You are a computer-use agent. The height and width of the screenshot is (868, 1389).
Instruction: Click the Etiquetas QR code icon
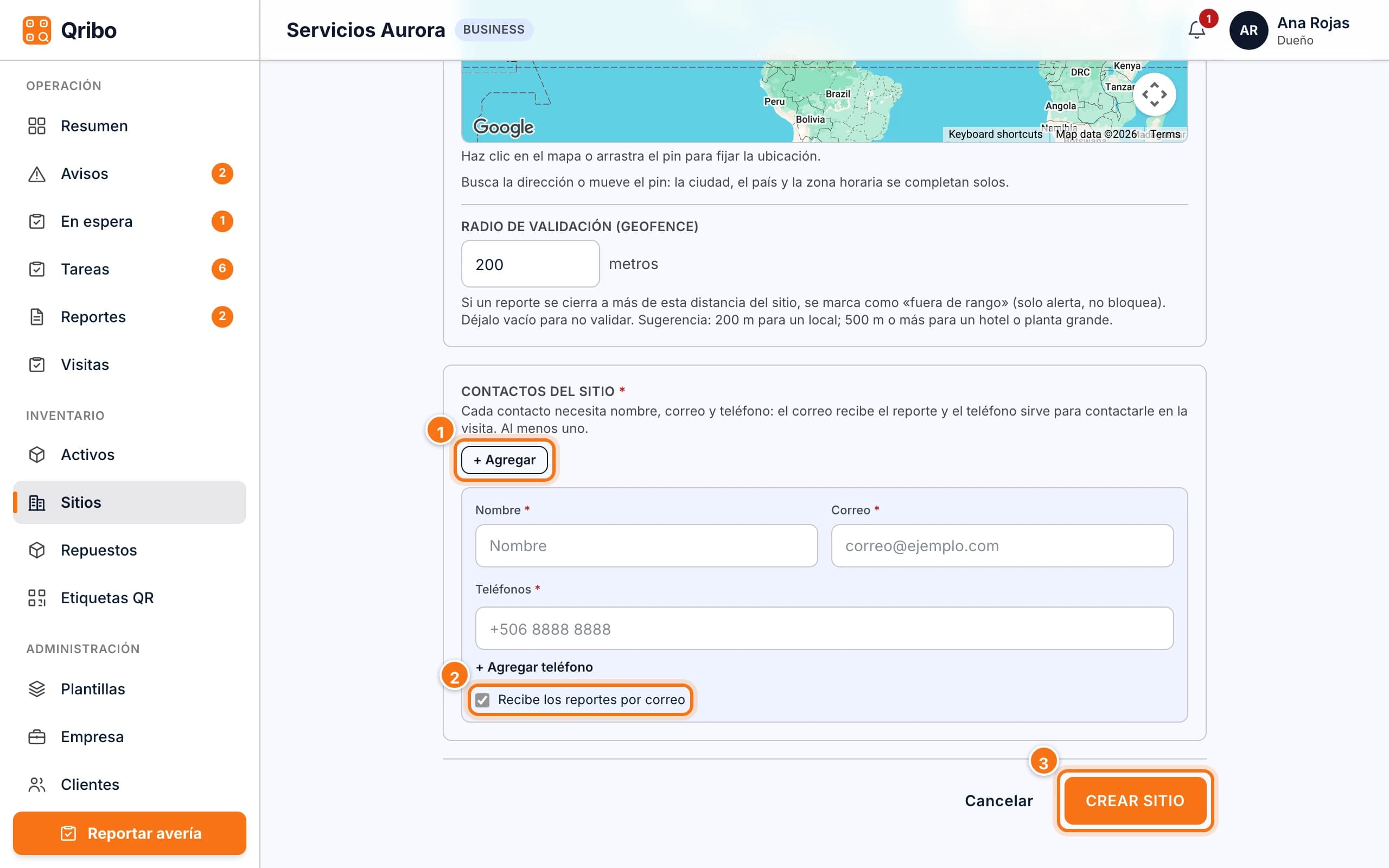(x=37, y=598)
